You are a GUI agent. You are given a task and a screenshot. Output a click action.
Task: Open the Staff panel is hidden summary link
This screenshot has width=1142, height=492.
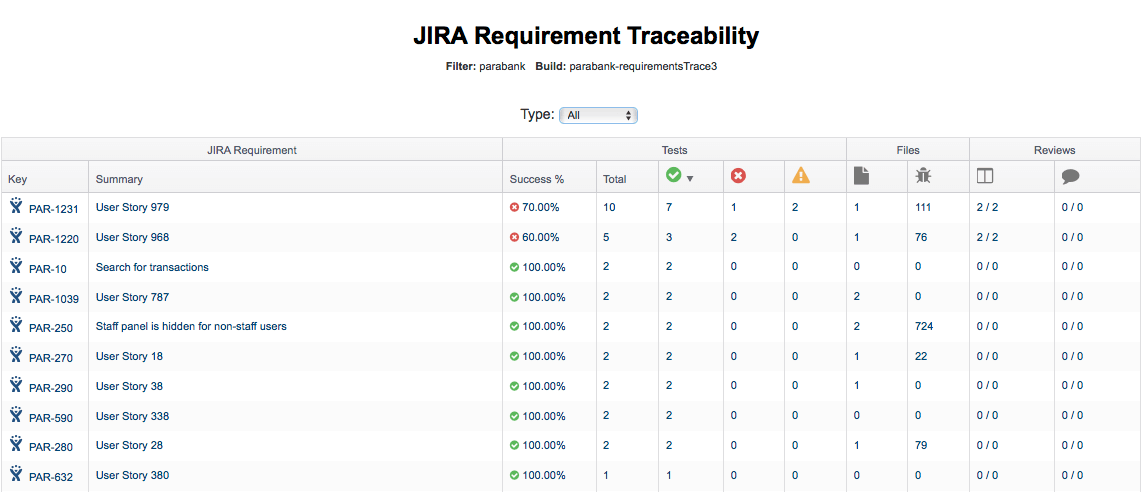(x=191, y=326)
